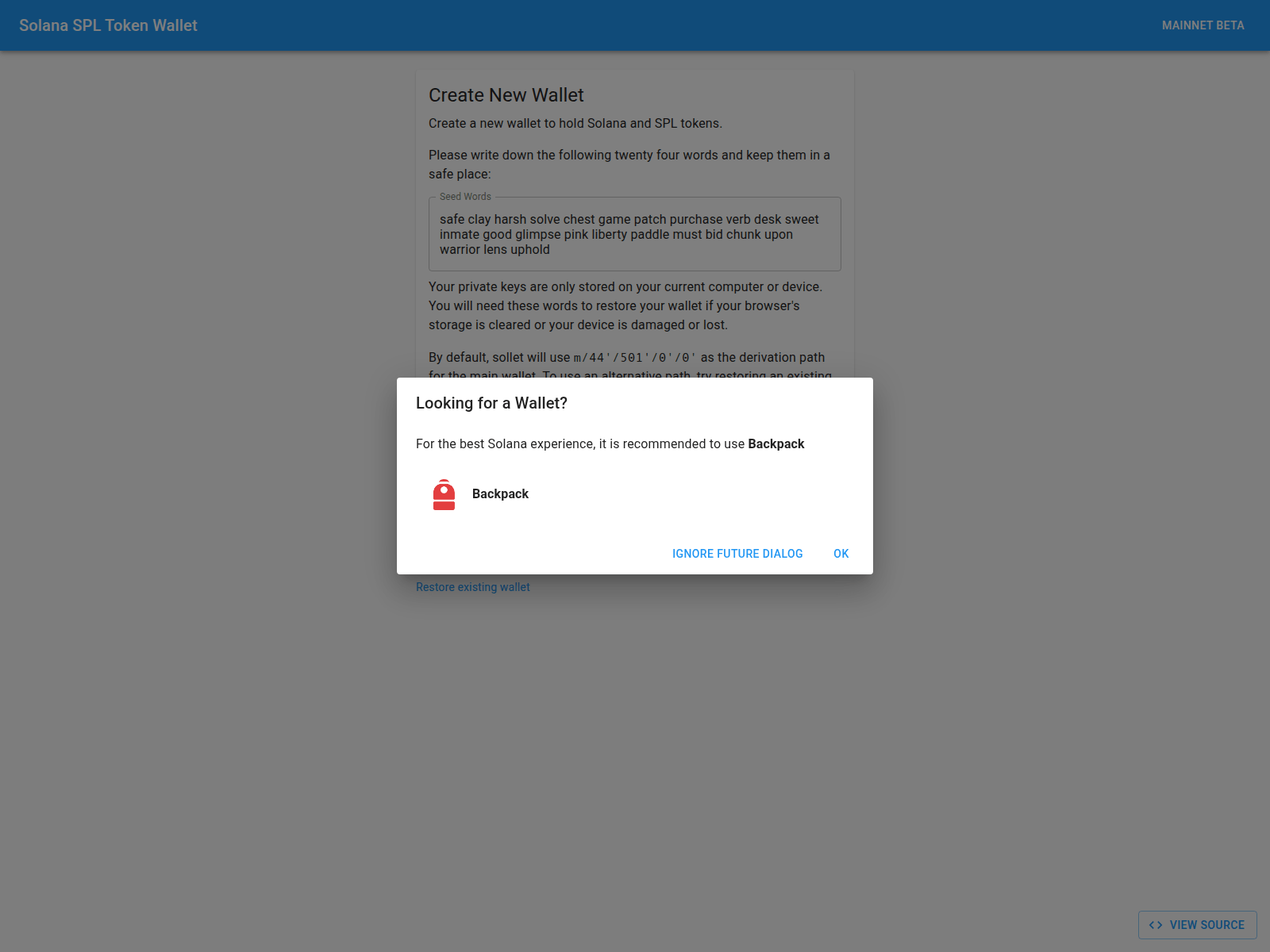This screenshot has height=952, width=1270.
Task: Open the Mainnet Beta network selector
Action: click(1202, 25)
